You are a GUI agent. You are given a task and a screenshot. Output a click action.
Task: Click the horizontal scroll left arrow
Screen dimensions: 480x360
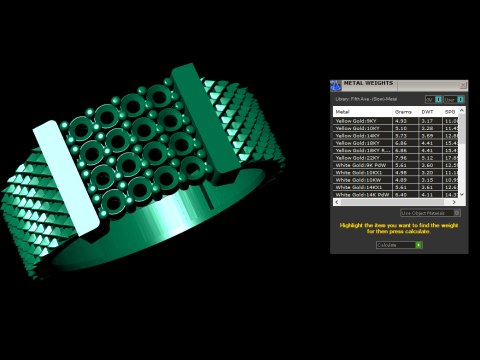tap(337, 202)
